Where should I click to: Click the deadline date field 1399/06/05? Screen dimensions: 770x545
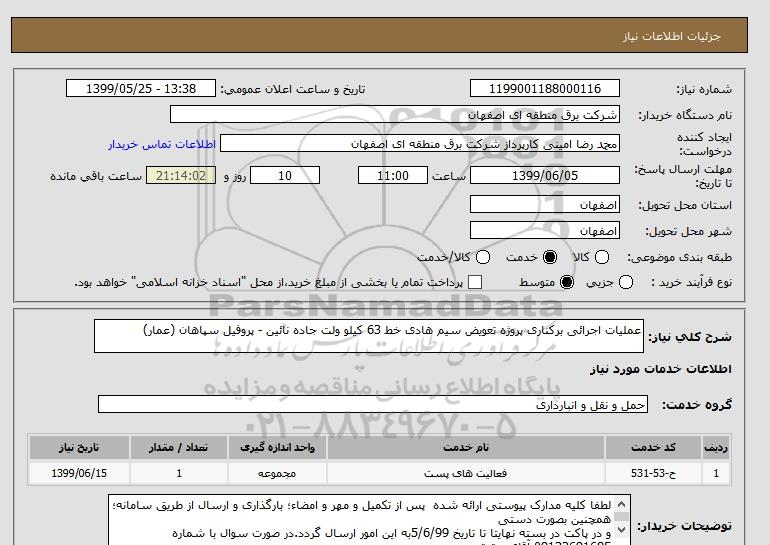(545, 175)
